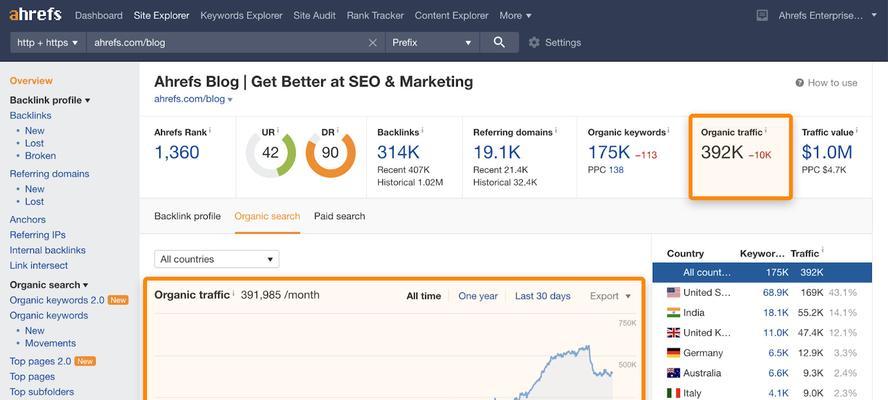Click the Germany flag icon

673,353
